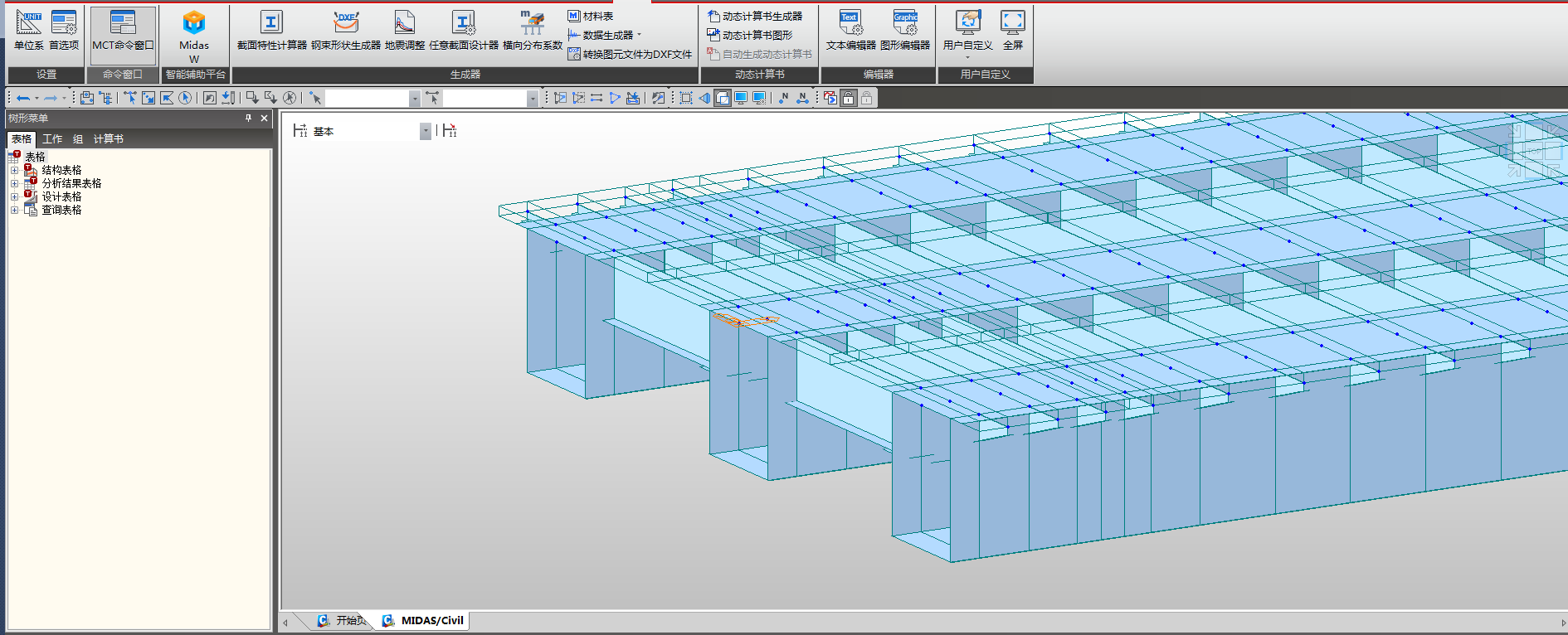Expand the 结构表格 tree node
The width and height of the screenshot is (1568, 635).
[14, 171]
